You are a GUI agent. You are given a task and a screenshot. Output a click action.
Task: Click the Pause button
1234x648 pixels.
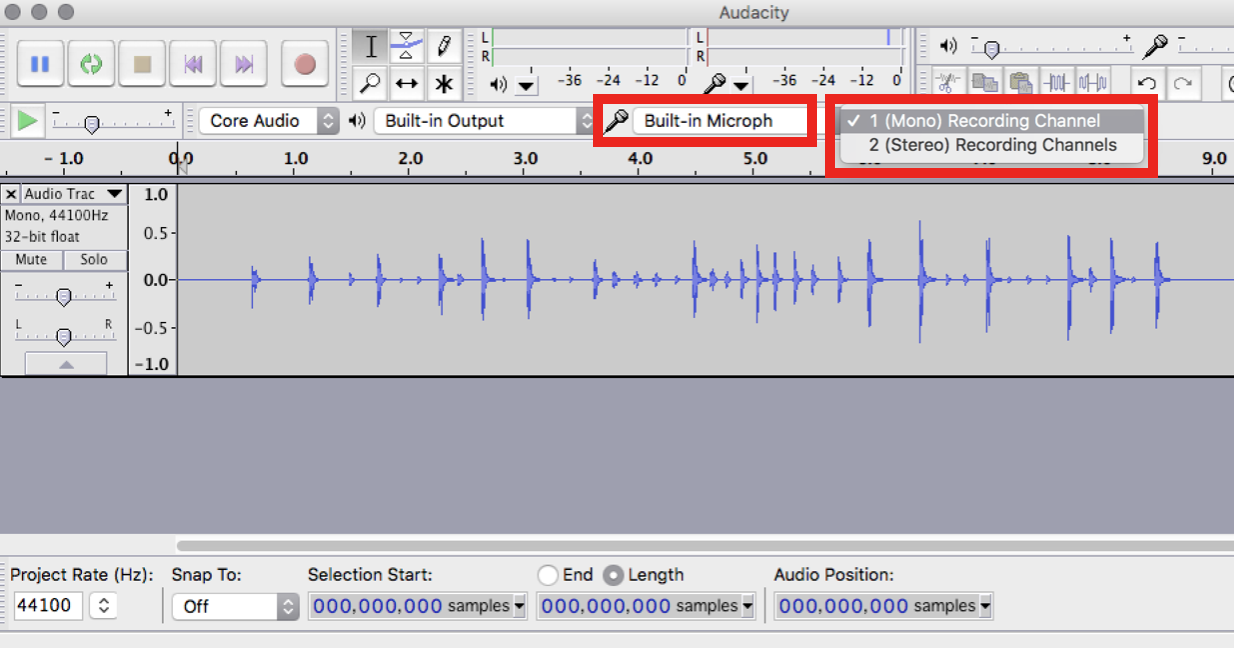(40, 65)
